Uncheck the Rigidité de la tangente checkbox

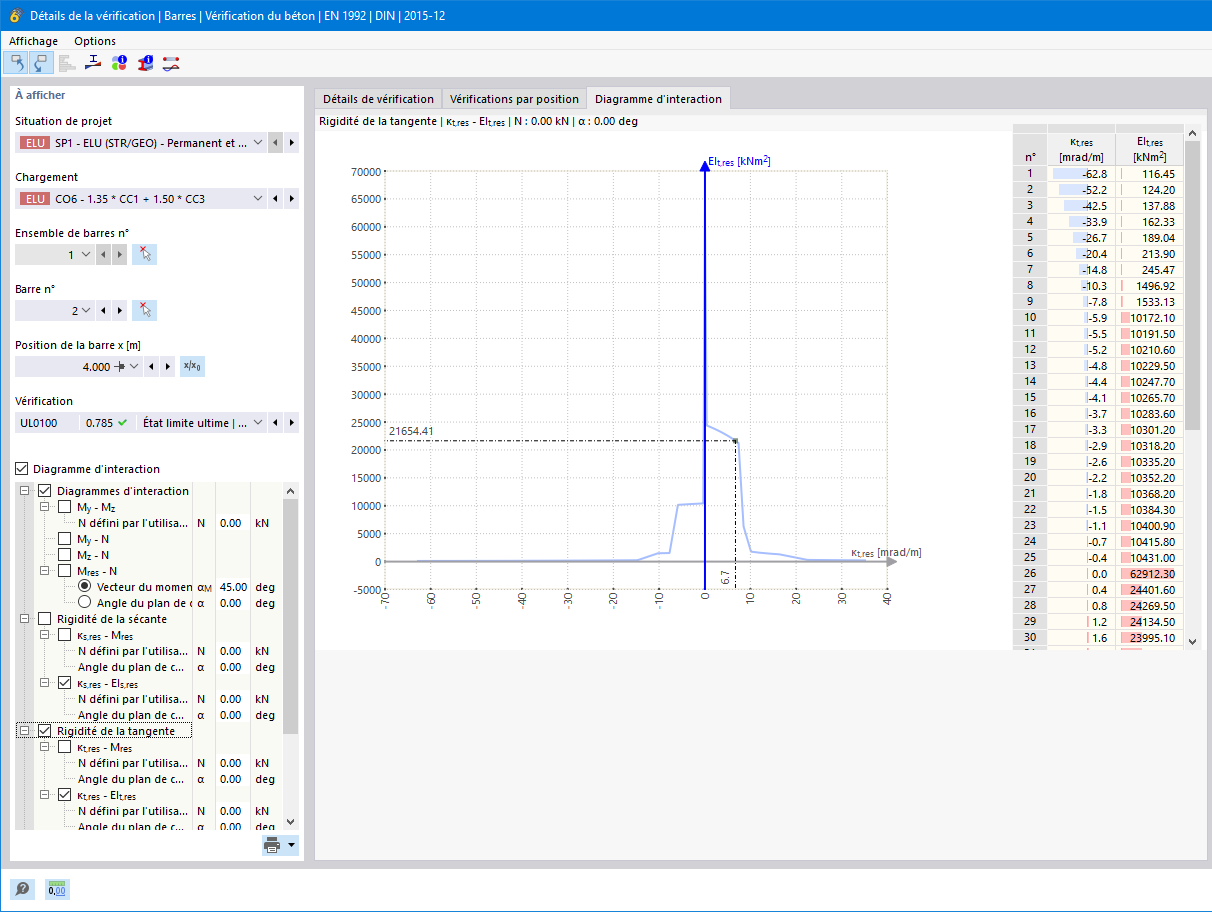44,731
